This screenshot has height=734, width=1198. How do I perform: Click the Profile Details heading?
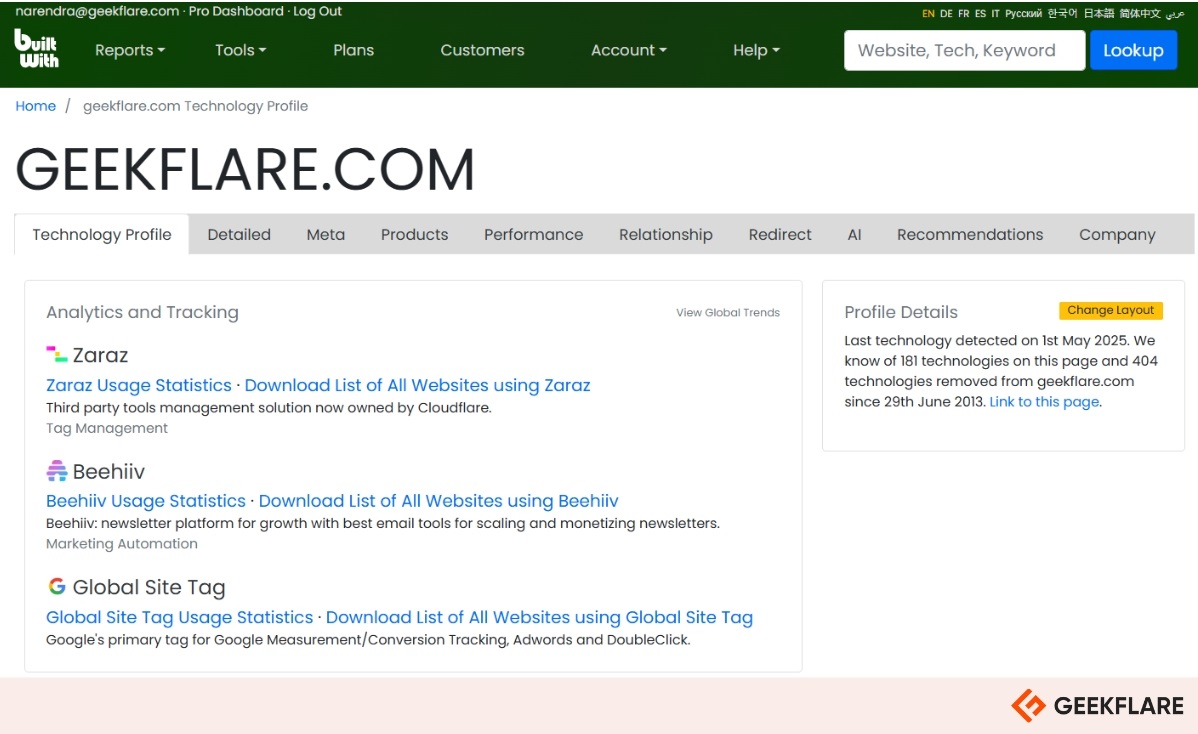click(901, 312)
